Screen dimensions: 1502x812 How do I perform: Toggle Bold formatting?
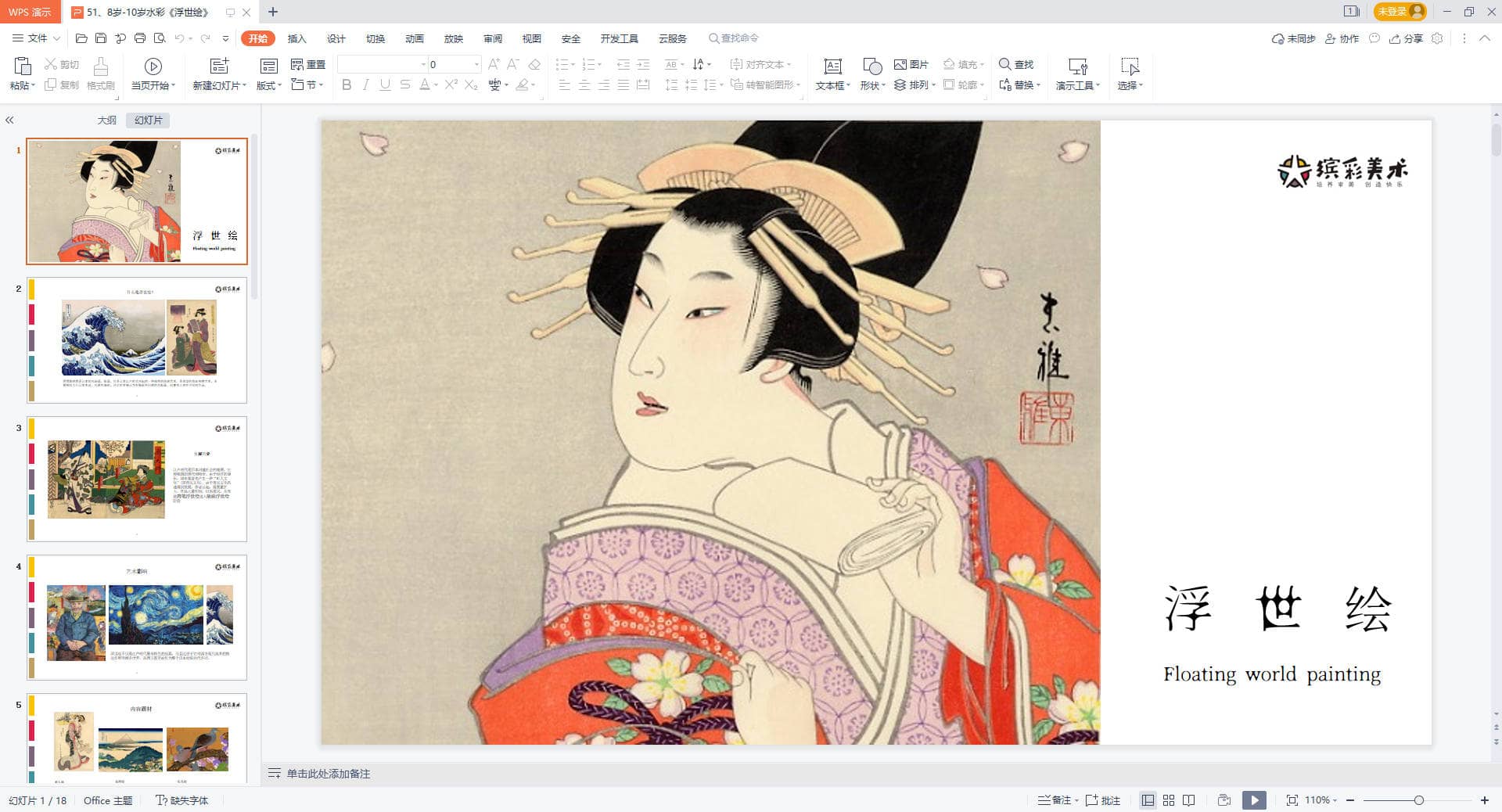click(x=347, y=84)
